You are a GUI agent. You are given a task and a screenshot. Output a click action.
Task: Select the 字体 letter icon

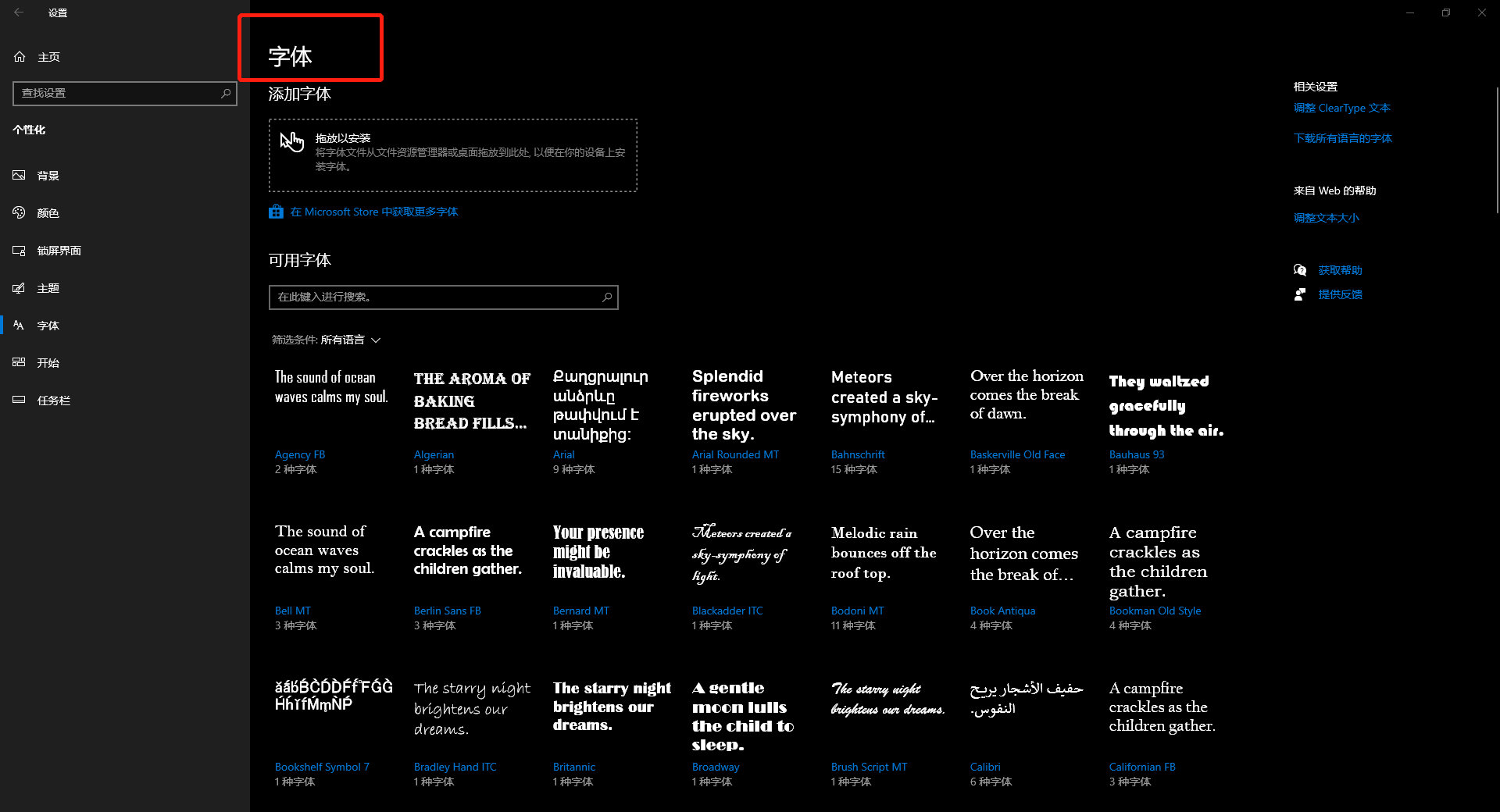(20, 326)
